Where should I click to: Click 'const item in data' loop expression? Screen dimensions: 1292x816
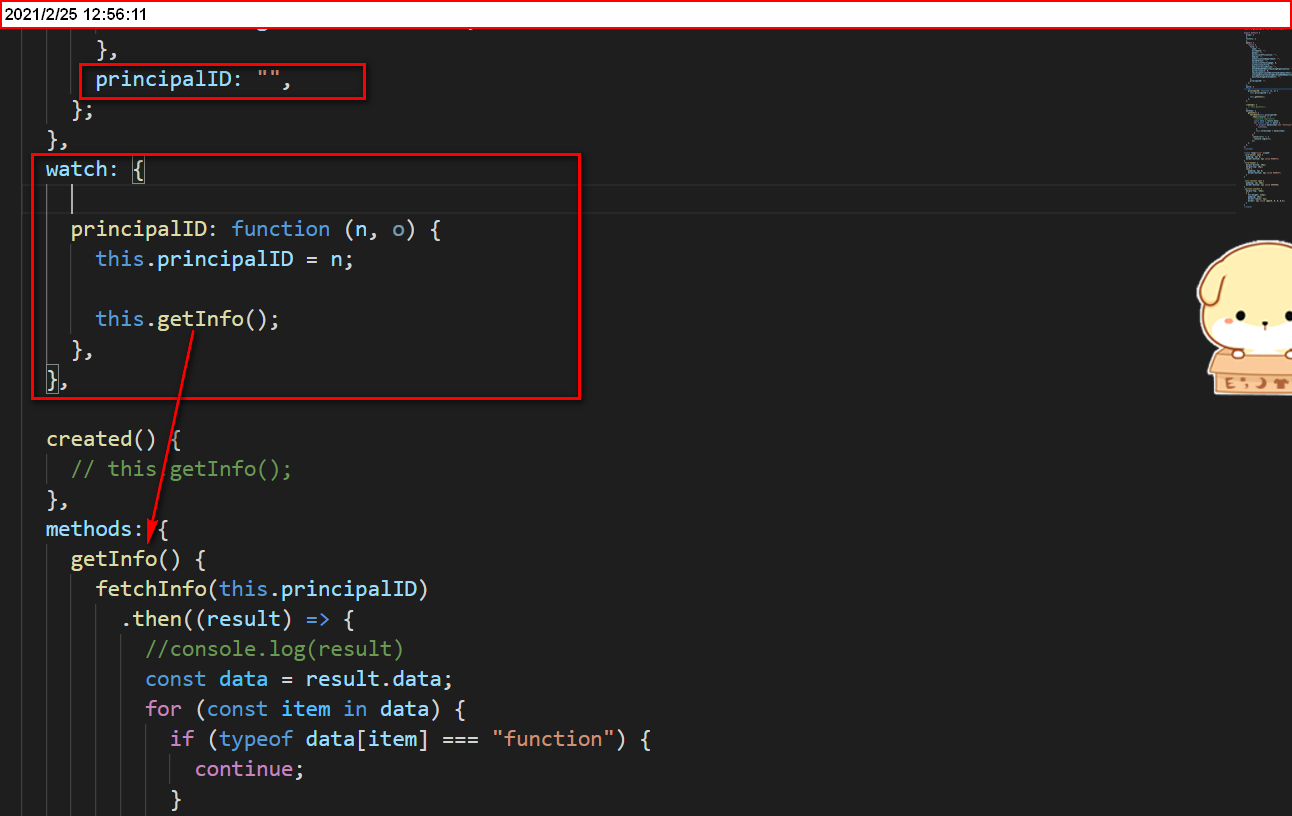pyautogui.click(x=318, y=709)
